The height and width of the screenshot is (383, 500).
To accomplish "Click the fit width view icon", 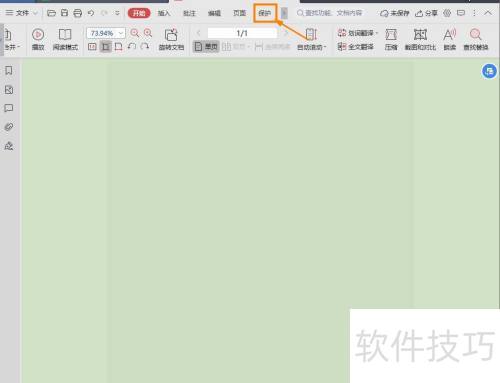I will 118,47.
